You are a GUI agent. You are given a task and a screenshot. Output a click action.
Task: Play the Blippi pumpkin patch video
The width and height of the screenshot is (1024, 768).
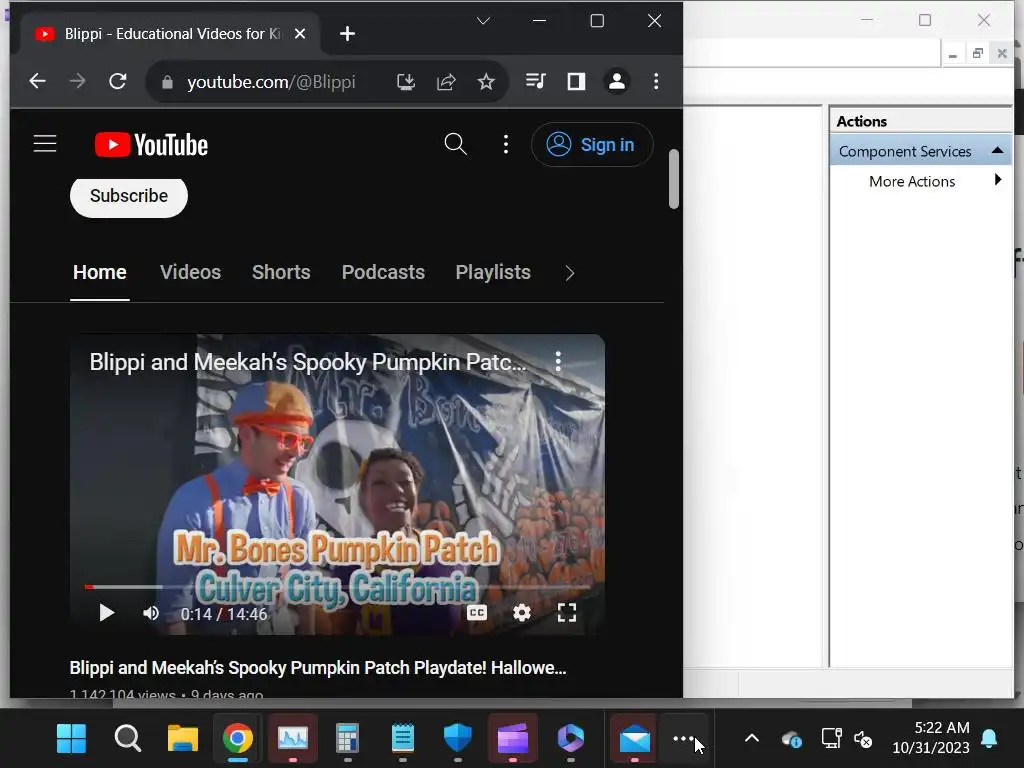point(106,613)
